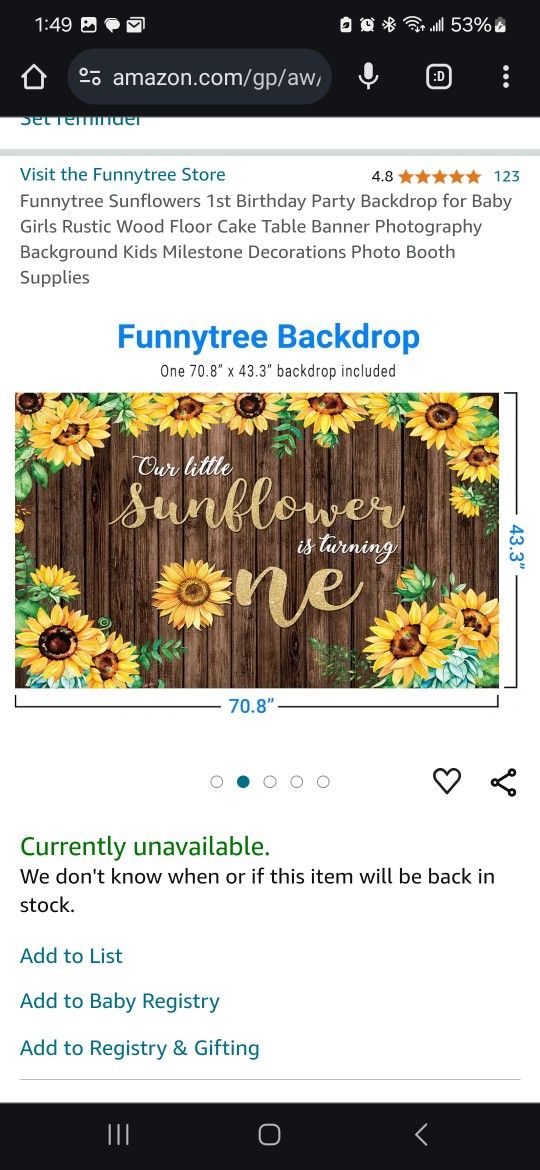The image size is (540, 1170).
Task: Tap Add to Registry & Gifting
Action: (x=139, y=1048)
